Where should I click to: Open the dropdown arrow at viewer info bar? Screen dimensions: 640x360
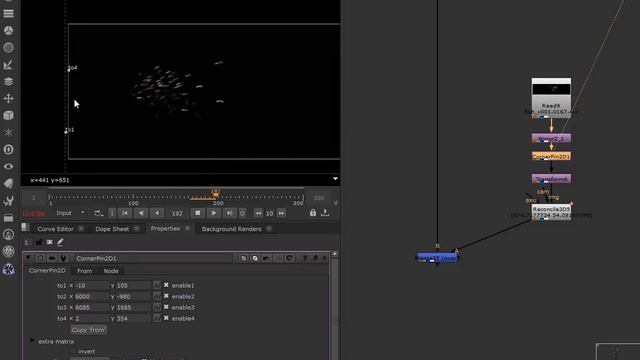[335, 179]
